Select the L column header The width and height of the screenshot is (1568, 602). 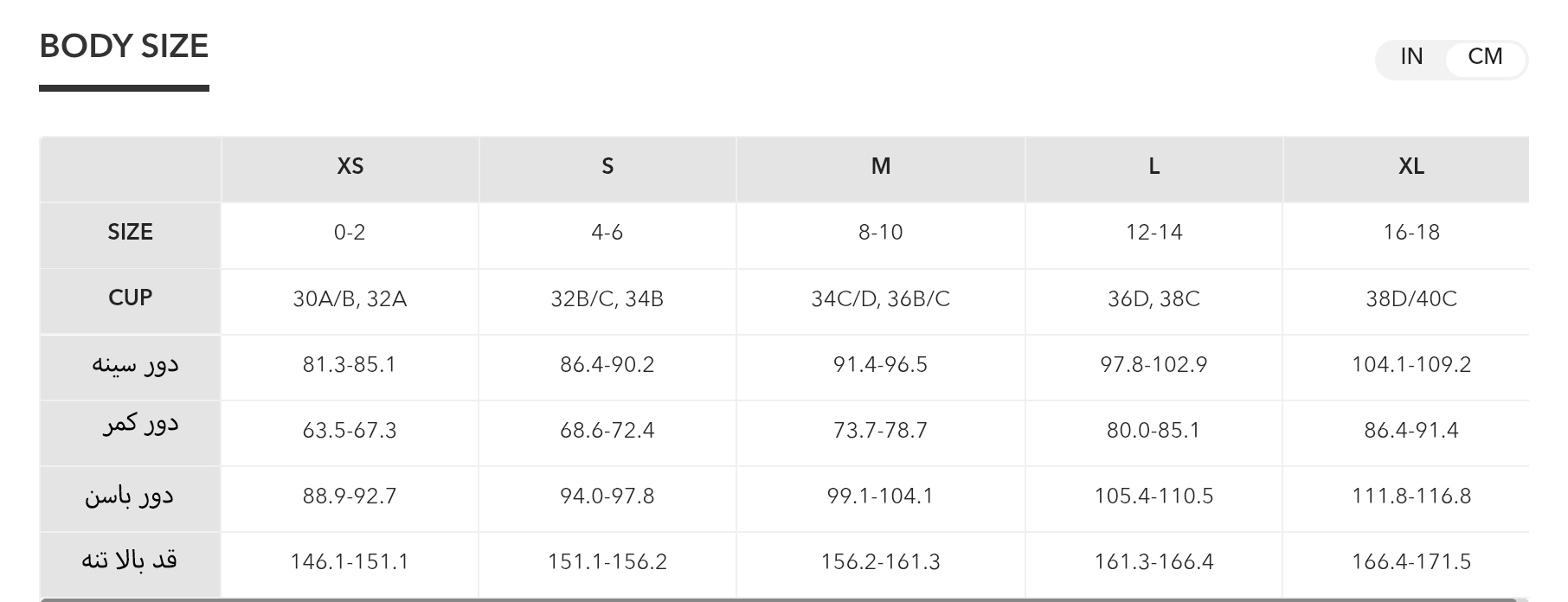click(1154, 166)
